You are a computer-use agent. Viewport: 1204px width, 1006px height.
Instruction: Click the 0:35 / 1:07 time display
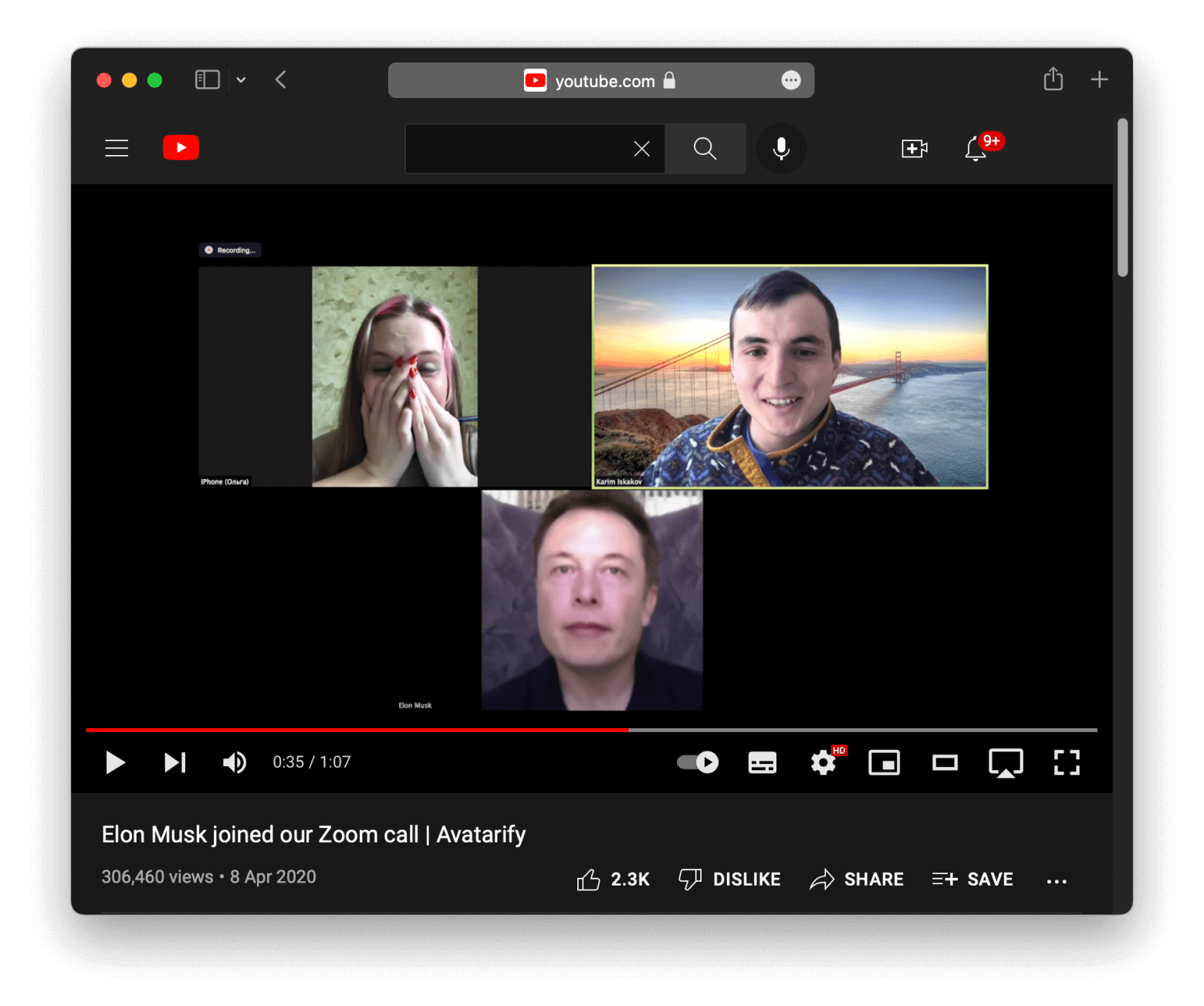312,762
